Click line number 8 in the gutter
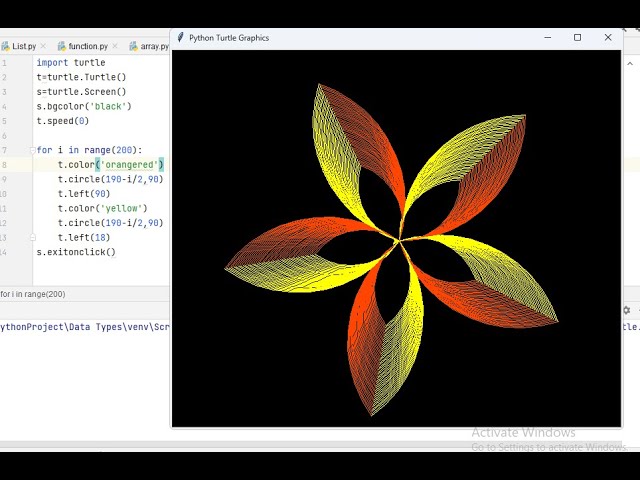Image resolution: width=640 pixels, height=480 pixels. click(4, 164)
